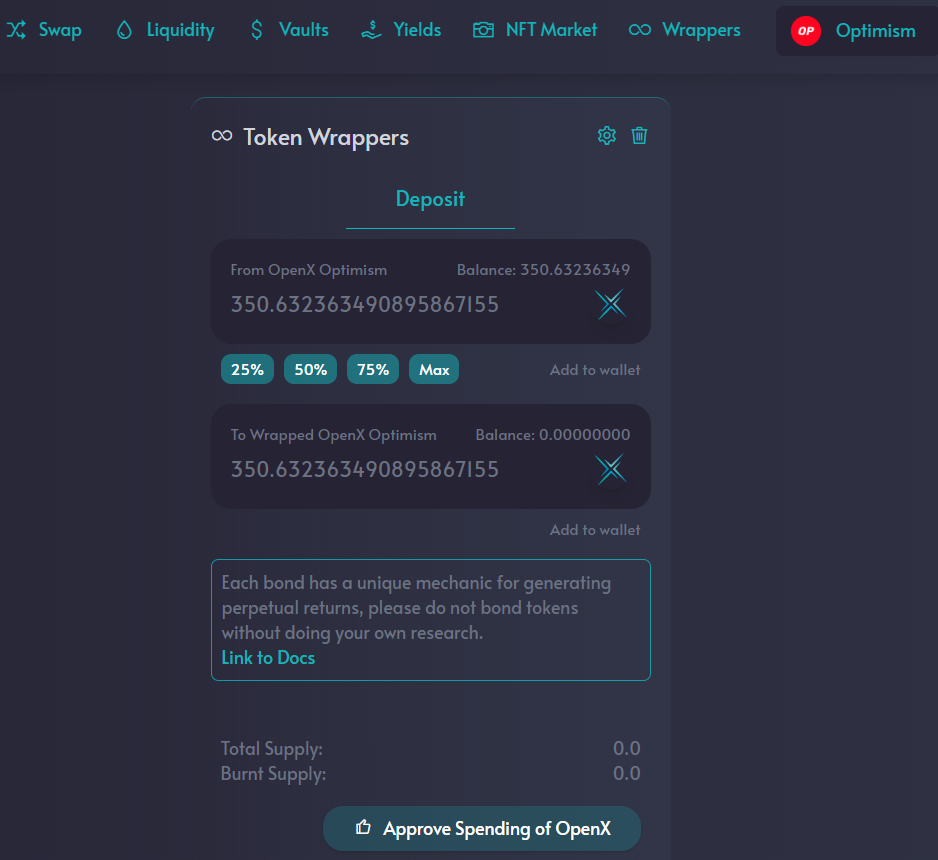The width and height of the screenshot is (938, 860).
Task: Click the Swap shuffle arrows icon
Action: point(16,30)
